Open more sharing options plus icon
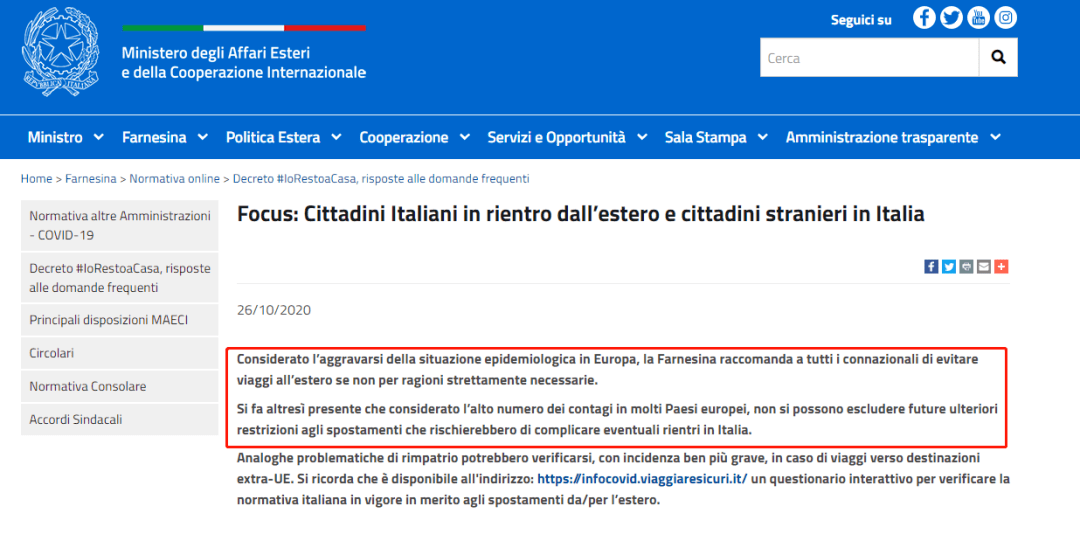The height and width of the screenshot is (534, 1080). (x=1001, y=266)
